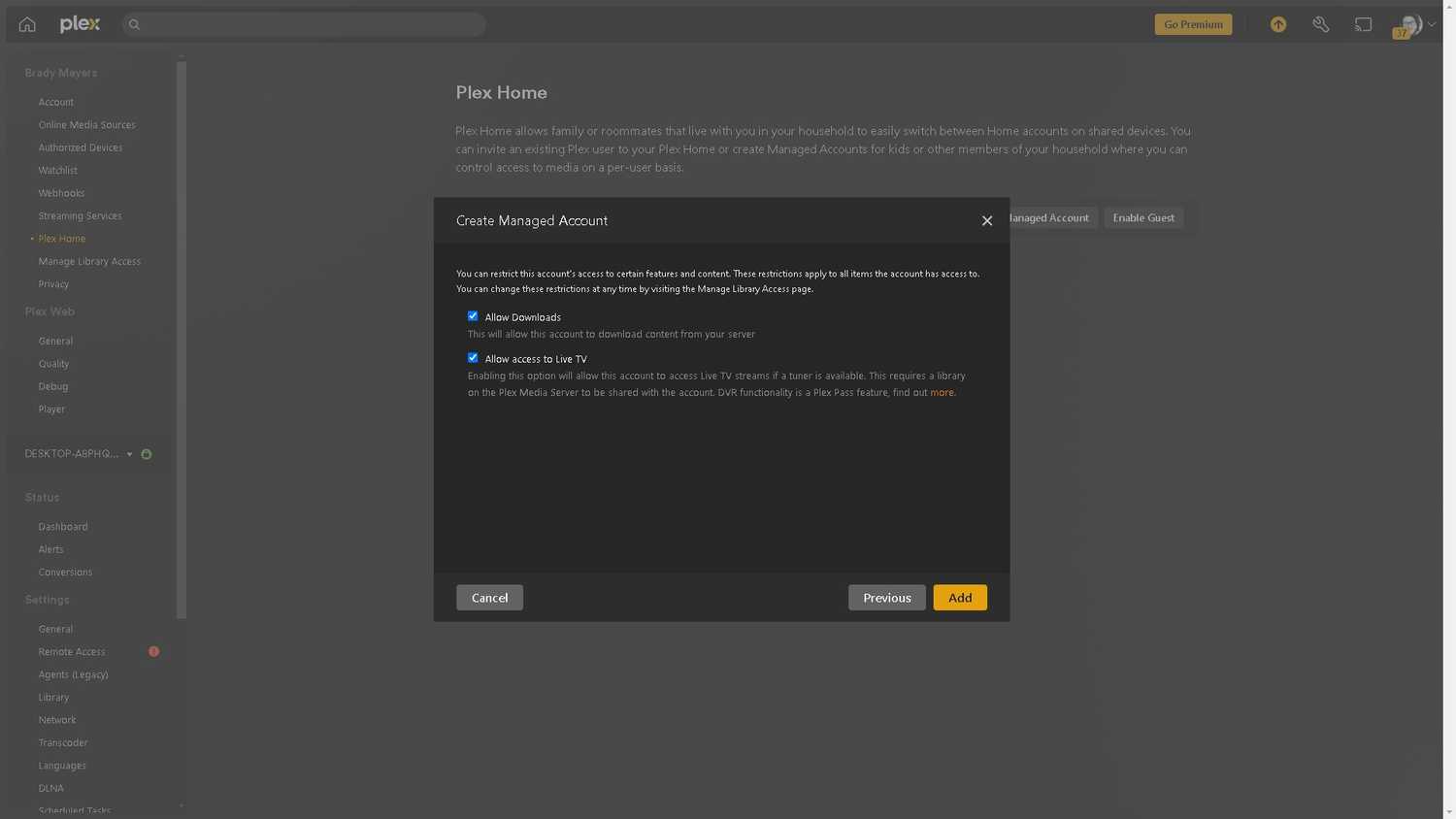The image size is (1456, 819).
Task: Open the settings wrench icon
Action: point(1321,24)
